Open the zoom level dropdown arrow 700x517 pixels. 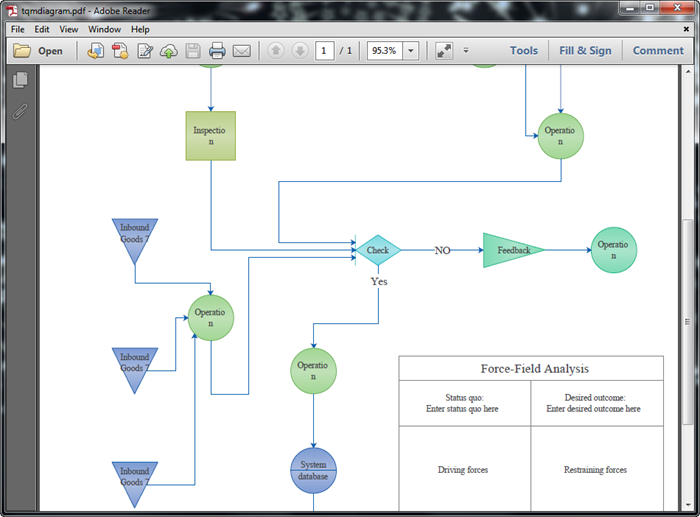(410, 50)
